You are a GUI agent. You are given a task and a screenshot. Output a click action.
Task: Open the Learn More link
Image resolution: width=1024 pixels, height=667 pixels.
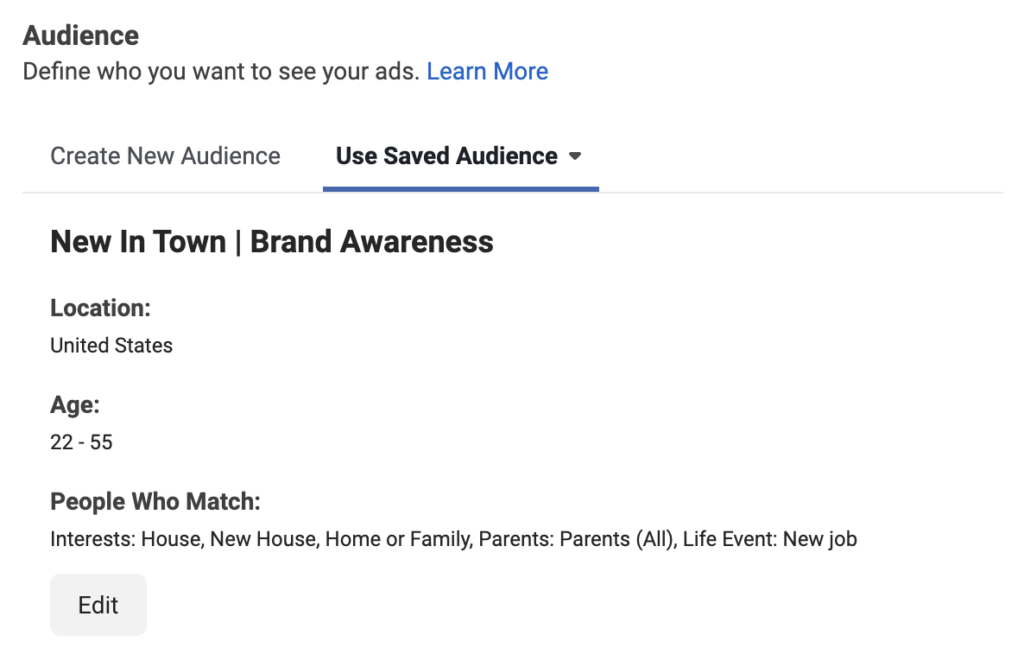(x=487, y=71)
